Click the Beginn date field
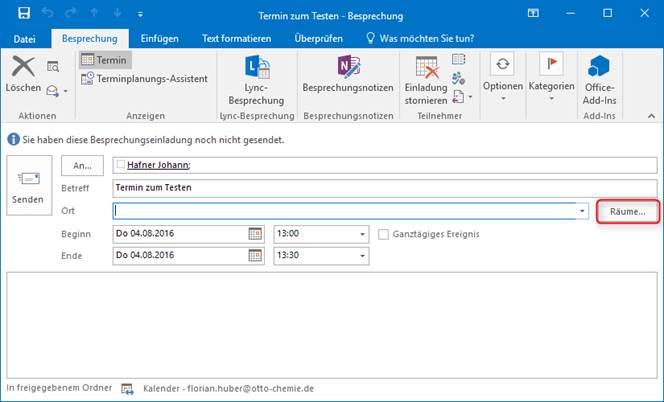This screenshot has width=664, height=402. 181,234
